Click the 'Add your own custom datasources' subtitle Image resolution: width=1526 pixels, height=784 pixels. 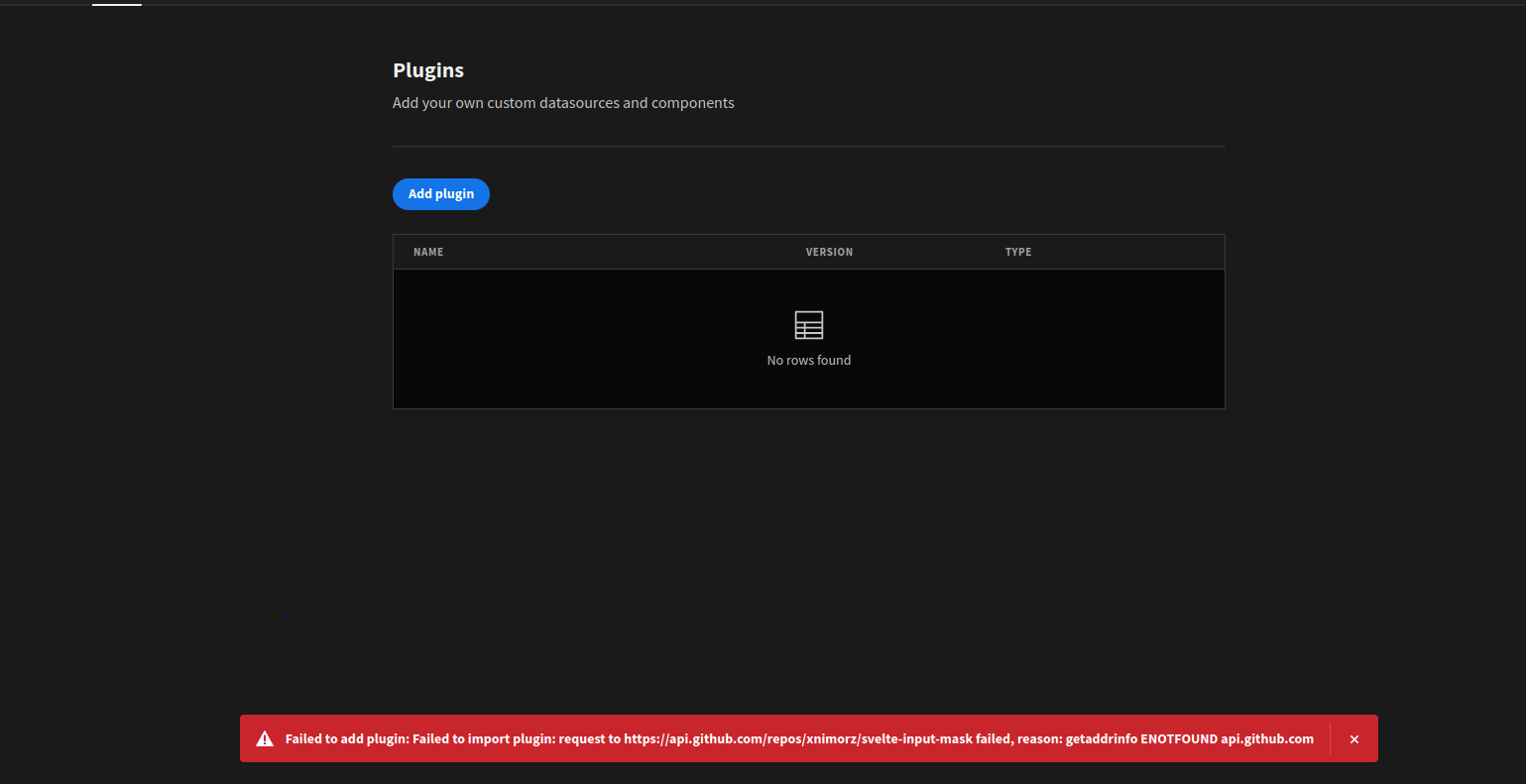click(563, 102)
